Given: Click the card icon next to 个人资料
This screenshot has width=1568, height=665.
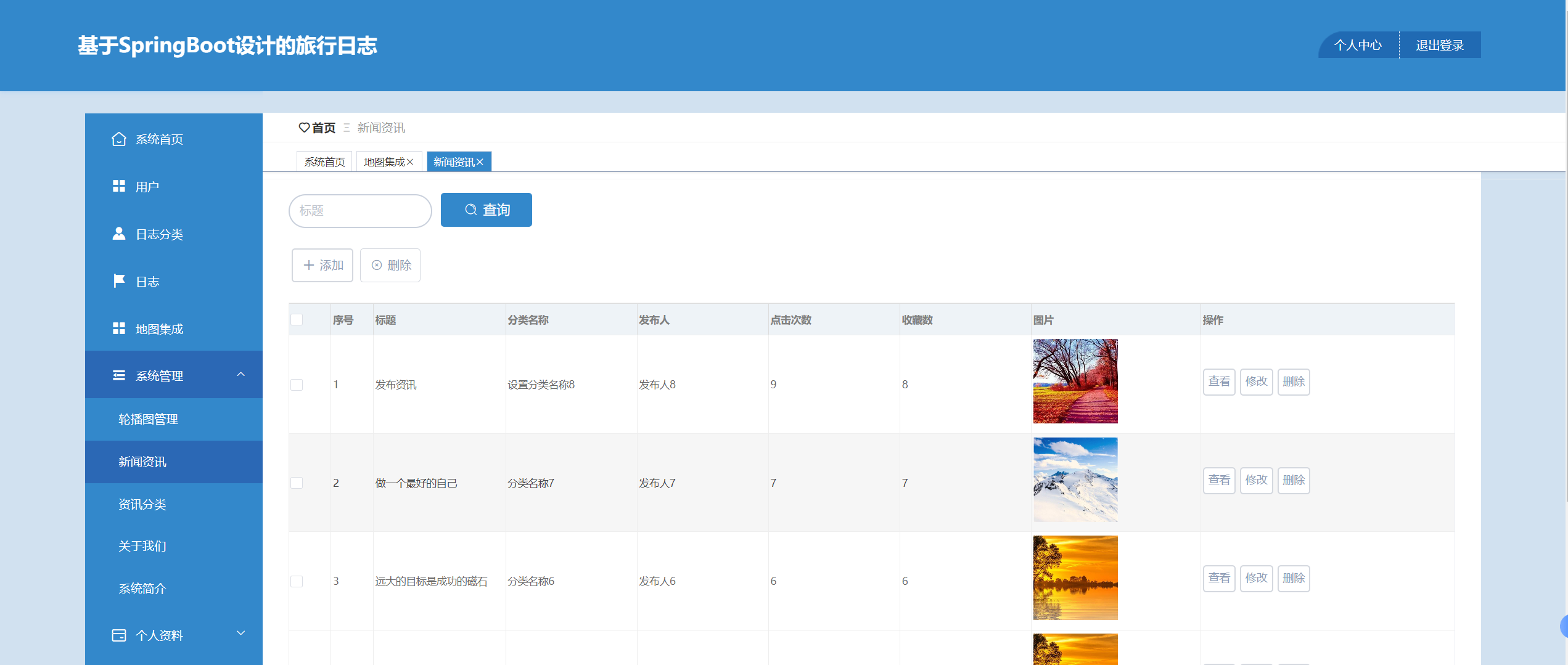Looking at the screenshot, I should 119,635.
